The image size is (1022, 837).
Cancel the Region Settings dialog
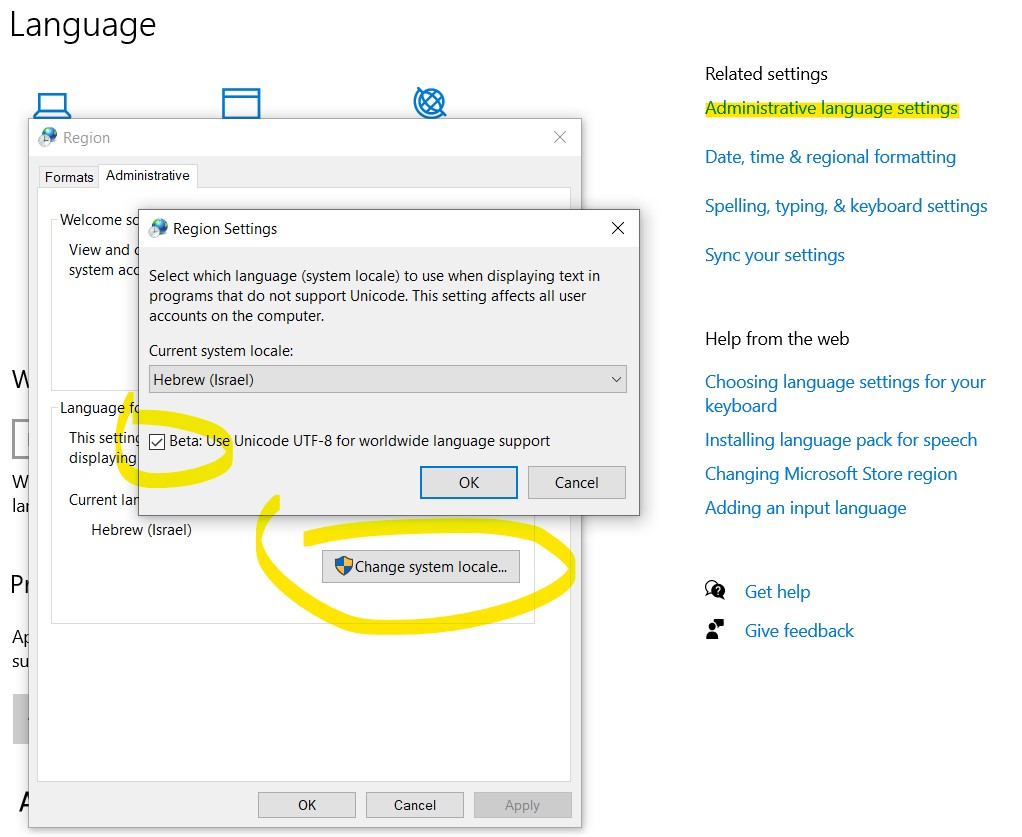pos(577,482)
